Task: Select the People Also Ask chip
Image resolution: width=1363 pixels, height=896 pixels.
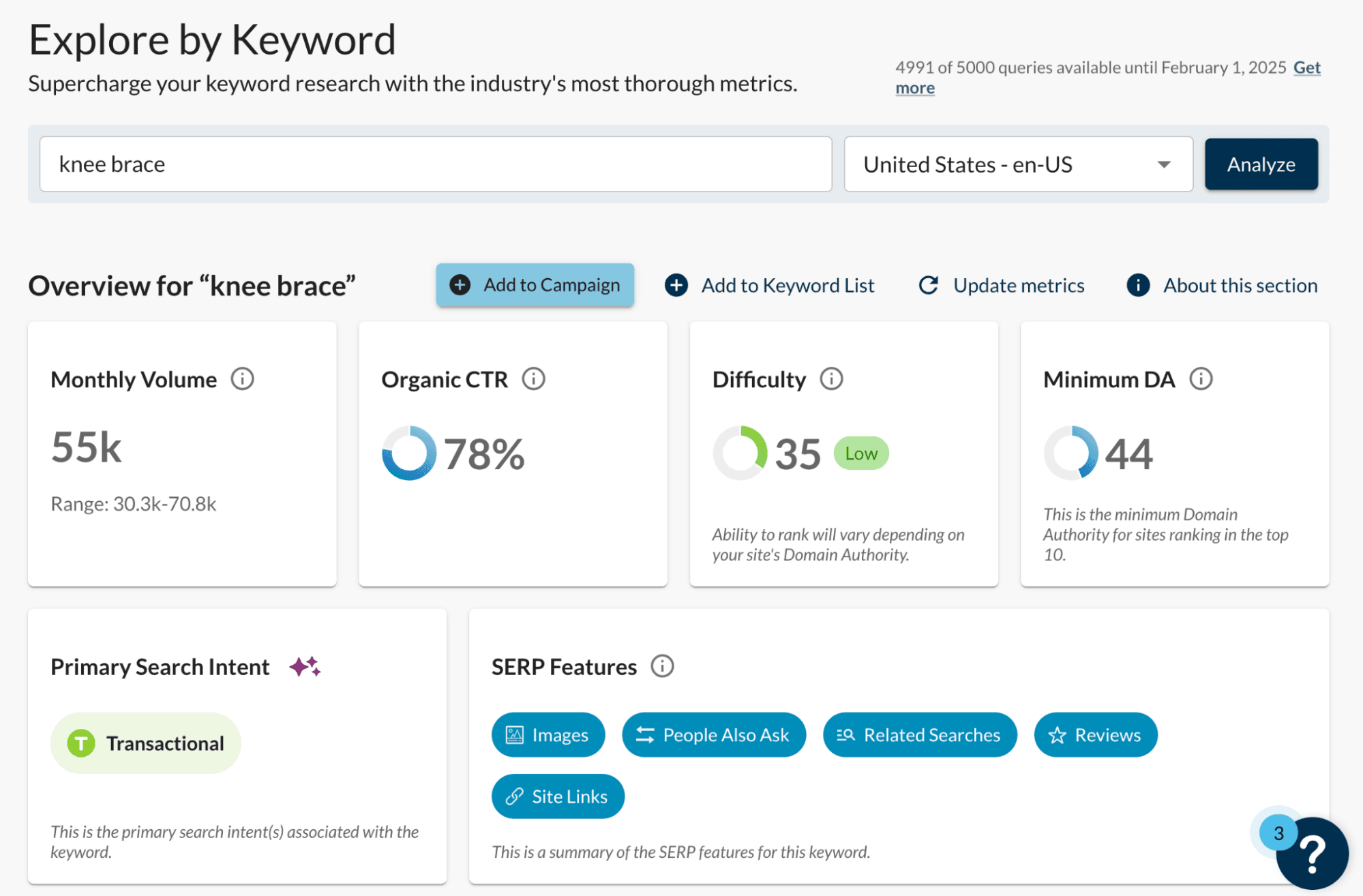Action: (x=713, y=735)
